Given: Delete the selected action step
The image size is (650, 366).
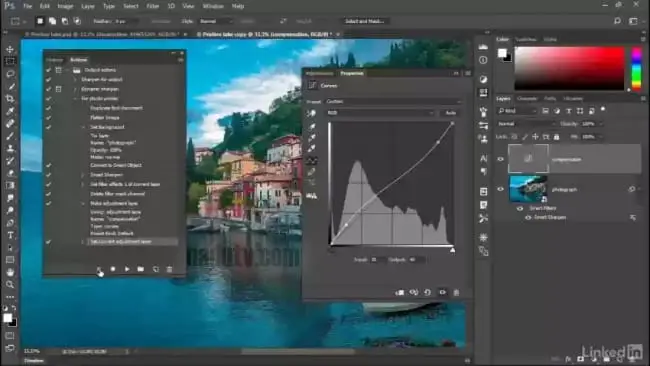Looking at the screenshot, I should click(169, 269).
